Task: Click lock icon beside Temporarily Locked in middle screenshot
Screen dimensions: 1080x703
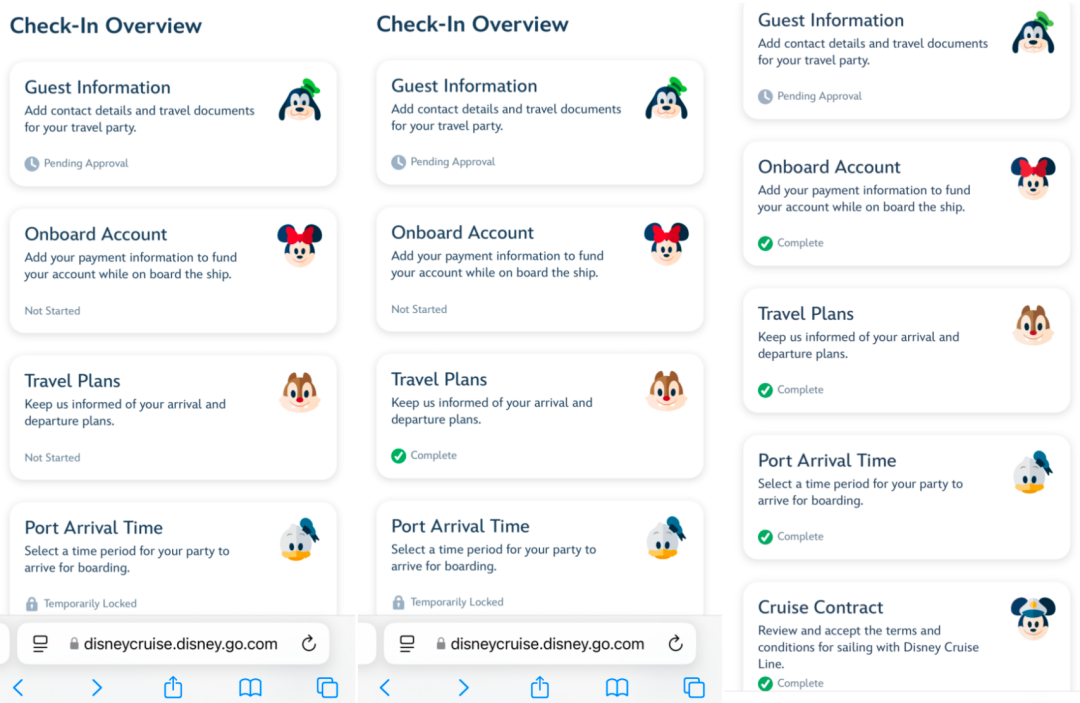Action: [x=398, y=602]
